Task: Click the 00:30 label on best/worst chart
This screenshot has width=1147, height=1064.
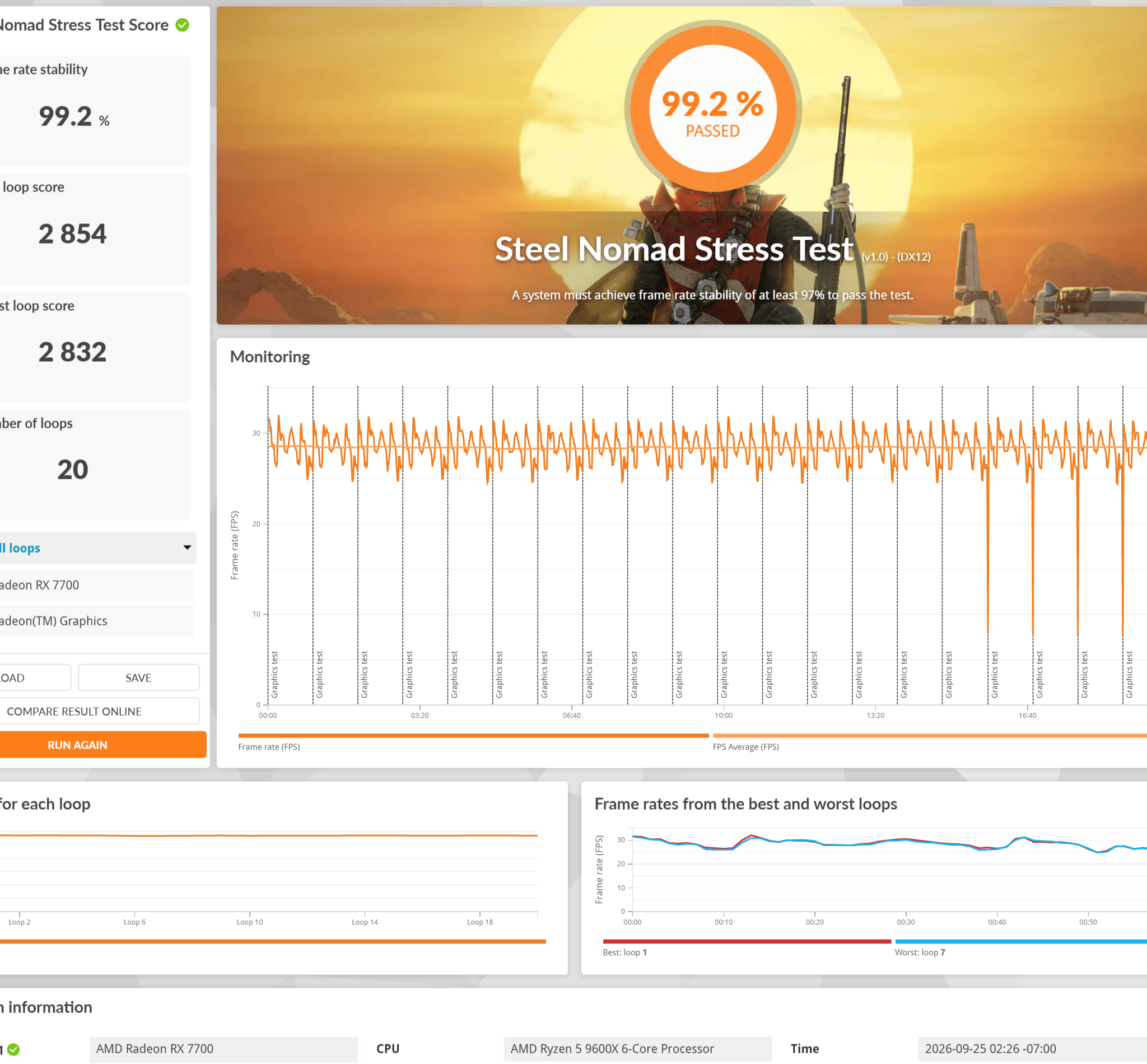Action: click(x=906, y=922)
